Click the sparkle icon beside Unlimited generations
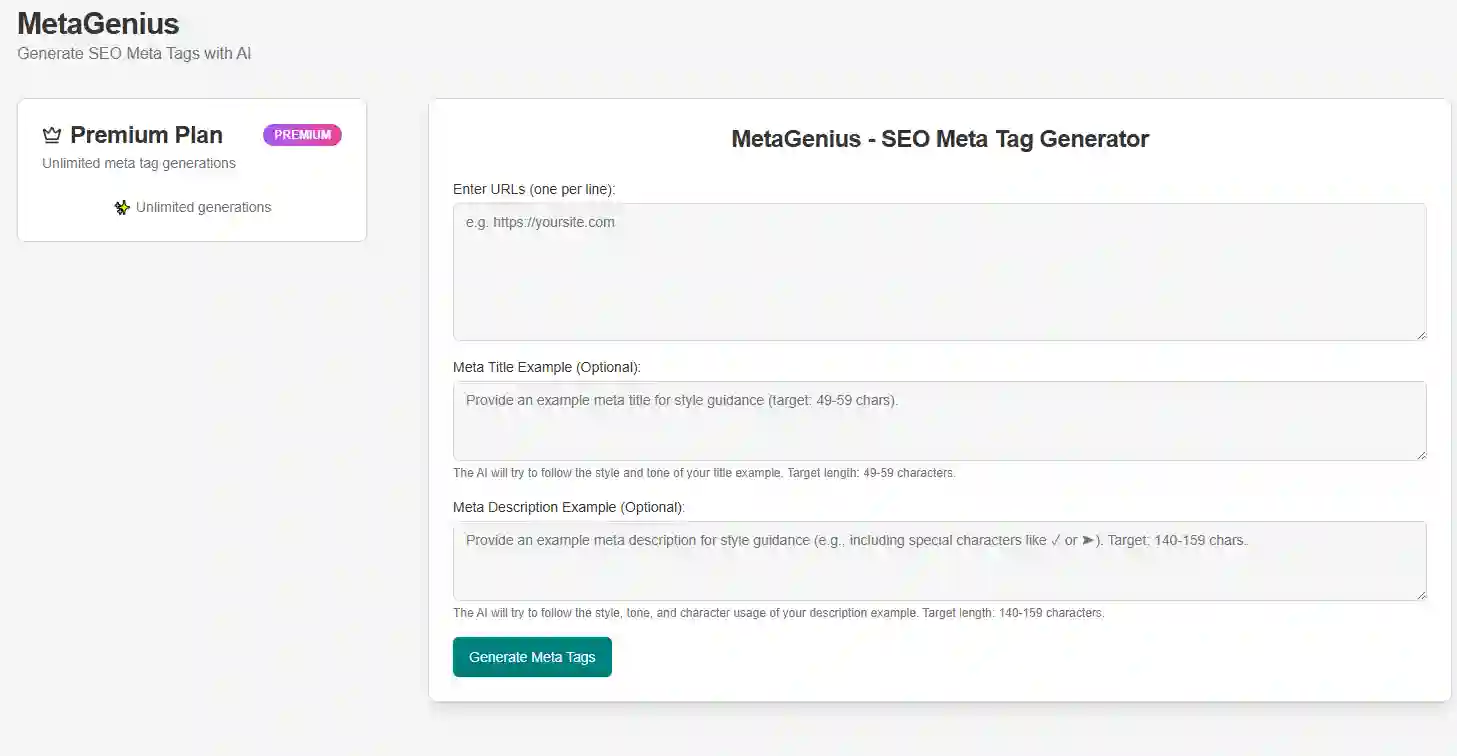The height and width of the screenshot is (756, 1457). pyautogui.click(x=121, y=207)
